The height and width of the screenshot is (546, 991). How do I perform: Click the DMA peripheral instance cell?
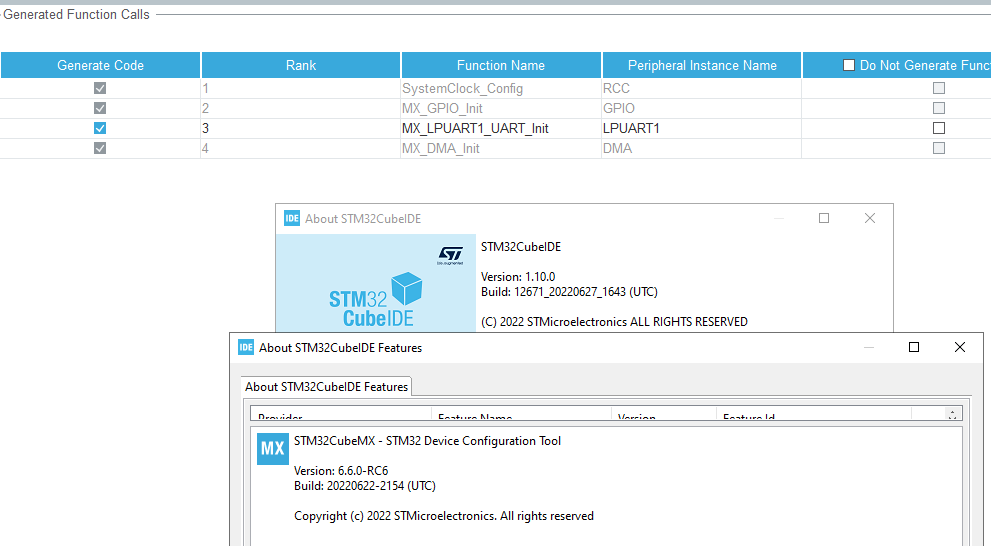(702, 149)
